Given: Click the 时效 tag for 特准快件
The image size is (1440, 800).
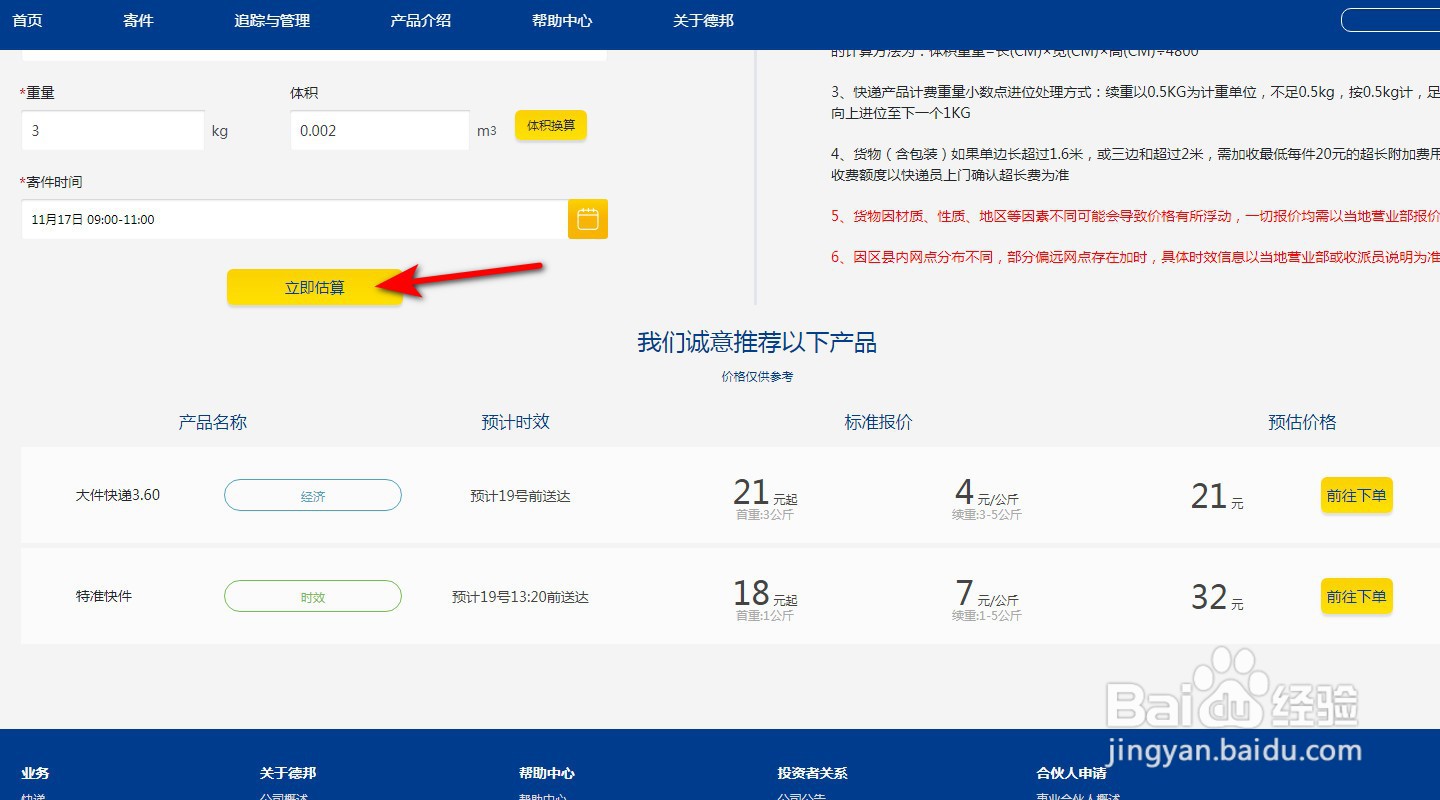Looking at the screenshot, I should pyautogui.click(x=312, y=596).
